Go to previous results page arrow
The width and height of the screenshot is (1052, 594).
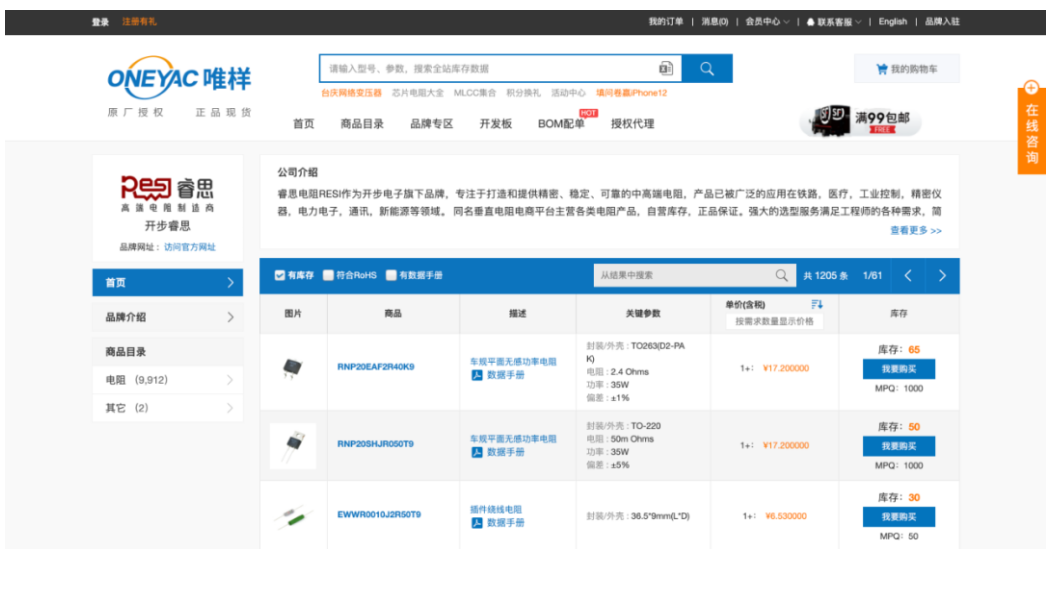[x=908, y=276]
